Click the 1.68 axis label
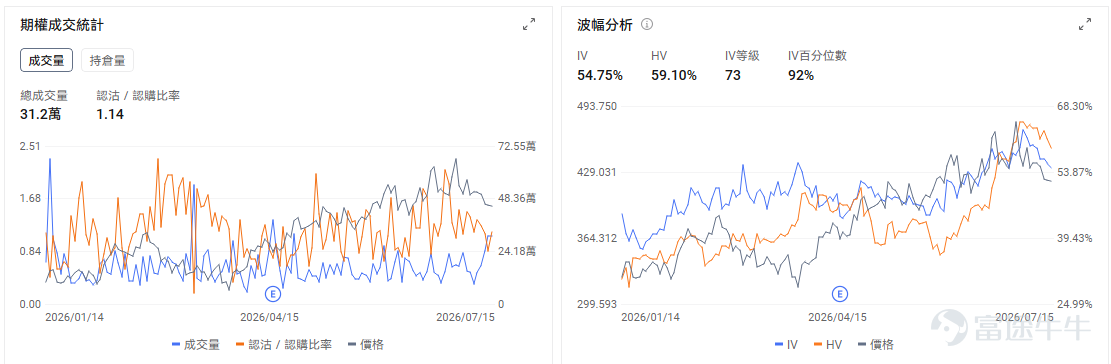1111x364 pixels. click(31, 198)
